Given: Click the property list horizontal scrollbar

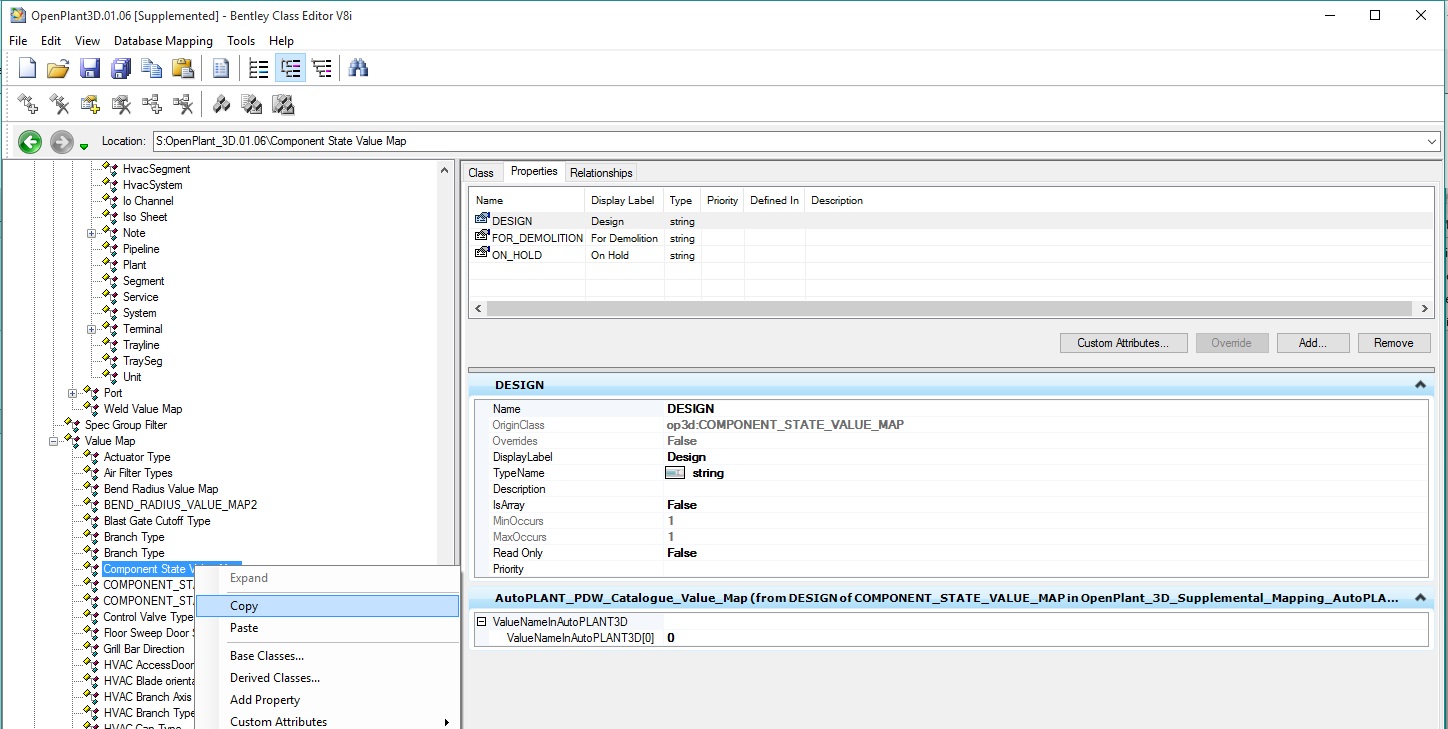Looking at the screenshot, I should point(951,309).
